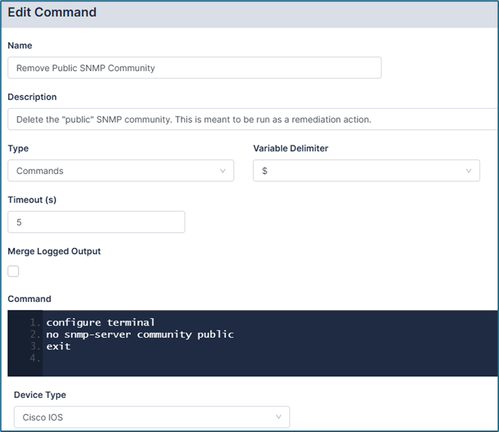
Task: Click the 'exit' line in command editor
Action: point(58,346)
